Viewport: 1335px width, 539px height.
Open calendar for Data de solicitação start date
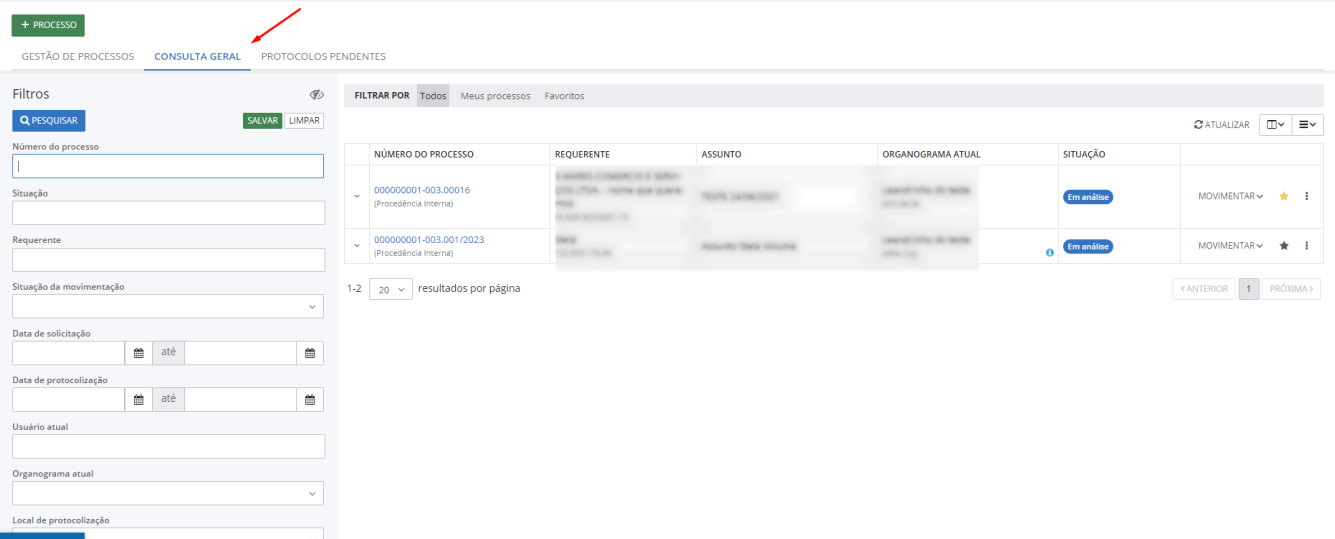[139, 353]
